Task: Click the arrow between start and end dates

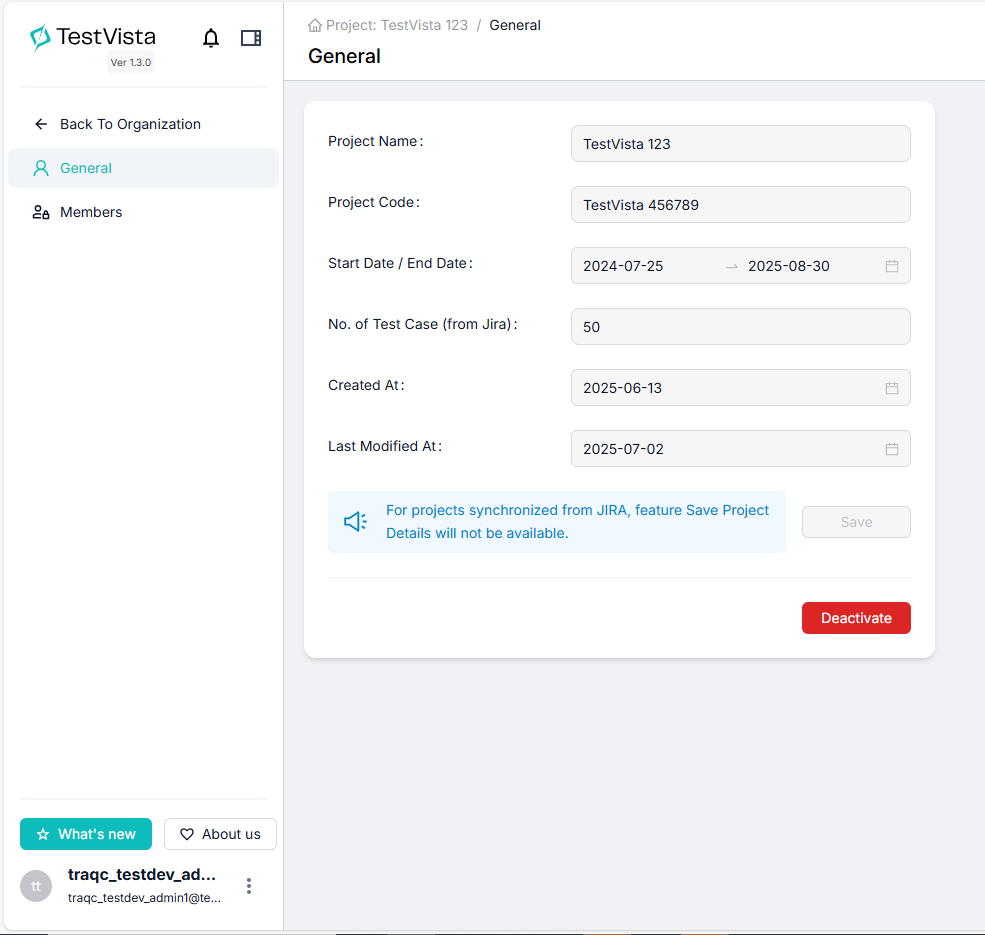Action: pyautogui.click(x=731, y=267)
